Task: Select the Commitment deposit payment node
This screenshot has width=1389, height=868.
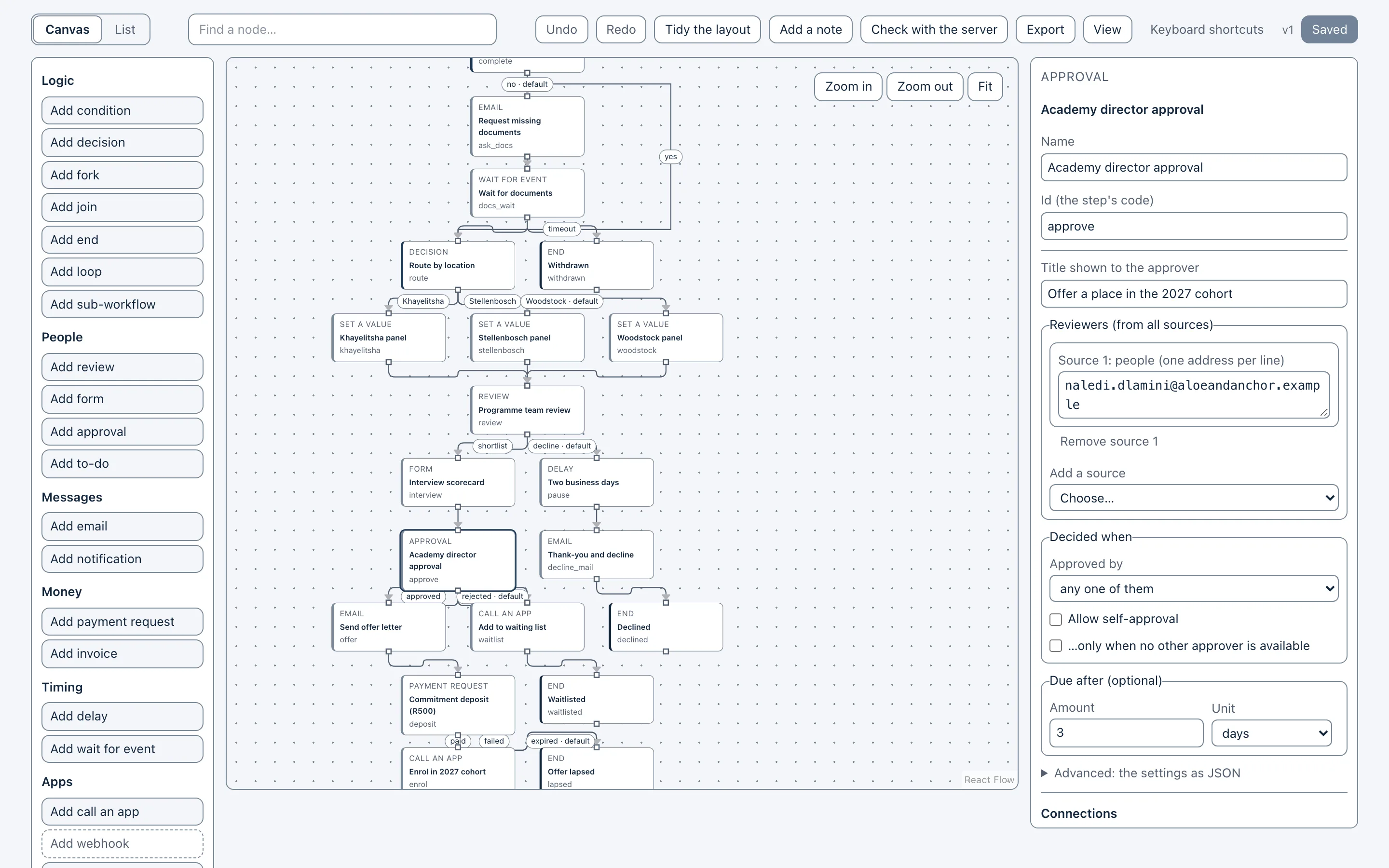Action: [x=458, y=705]
